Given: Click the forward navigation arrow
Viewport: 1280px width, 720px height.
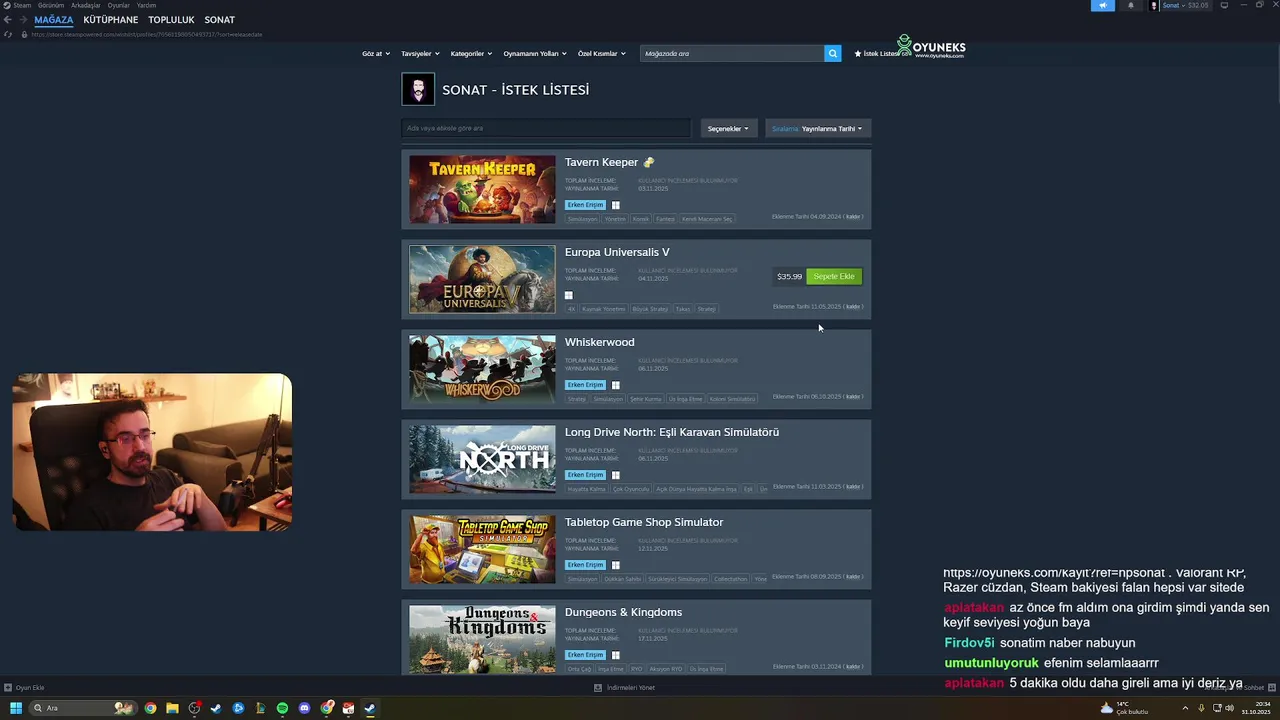Looking at the screenshot, I should (x=22, y=19).
